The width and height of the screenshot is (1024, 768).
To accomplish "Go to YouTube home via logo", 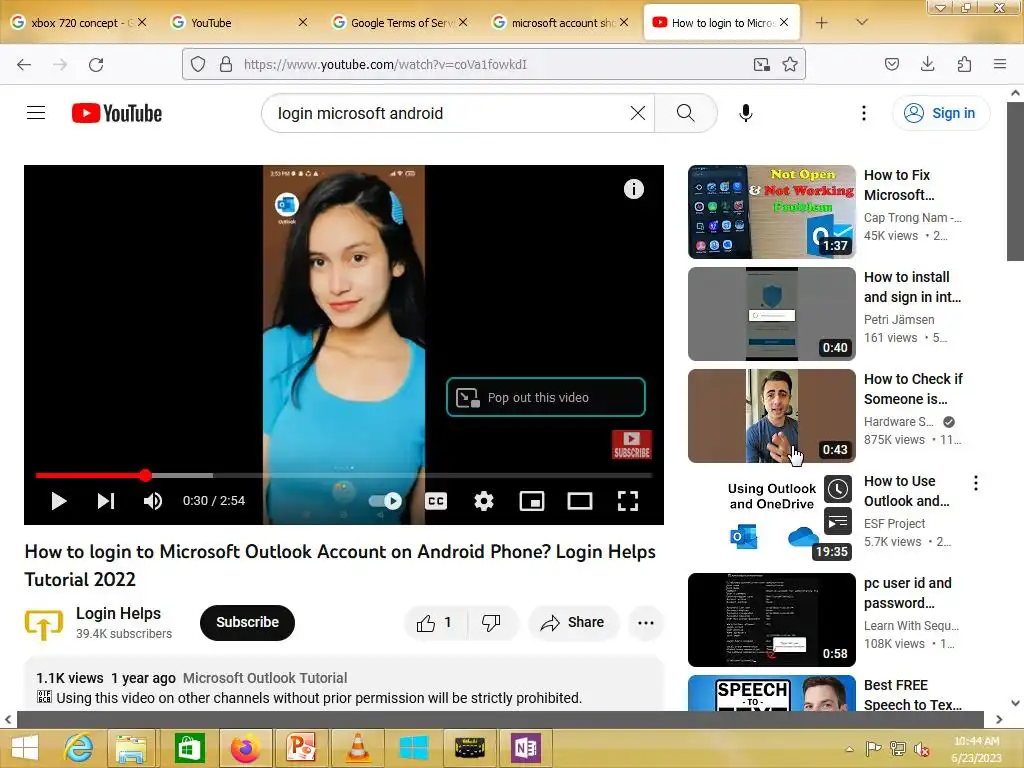I will [117, 113].
